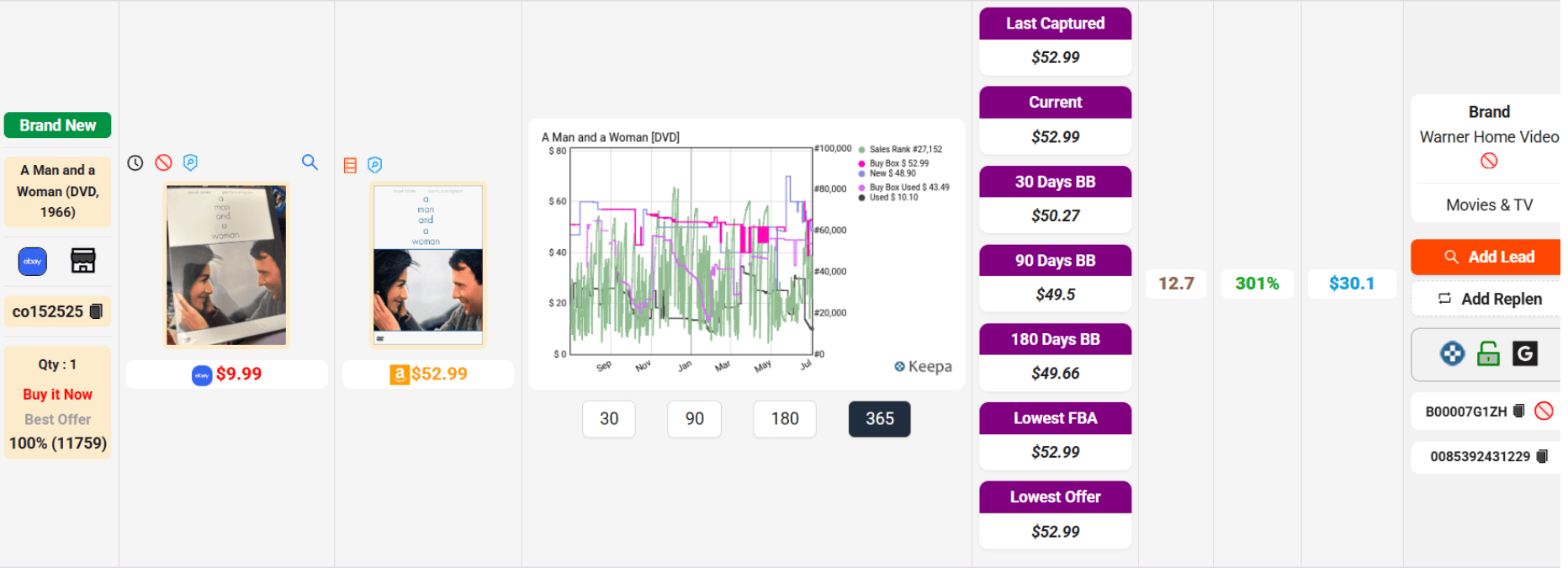Click the 180 Days BB $49.66 value
The width and height of the screenshot is (1568, 568).
tap(1056, 373)
